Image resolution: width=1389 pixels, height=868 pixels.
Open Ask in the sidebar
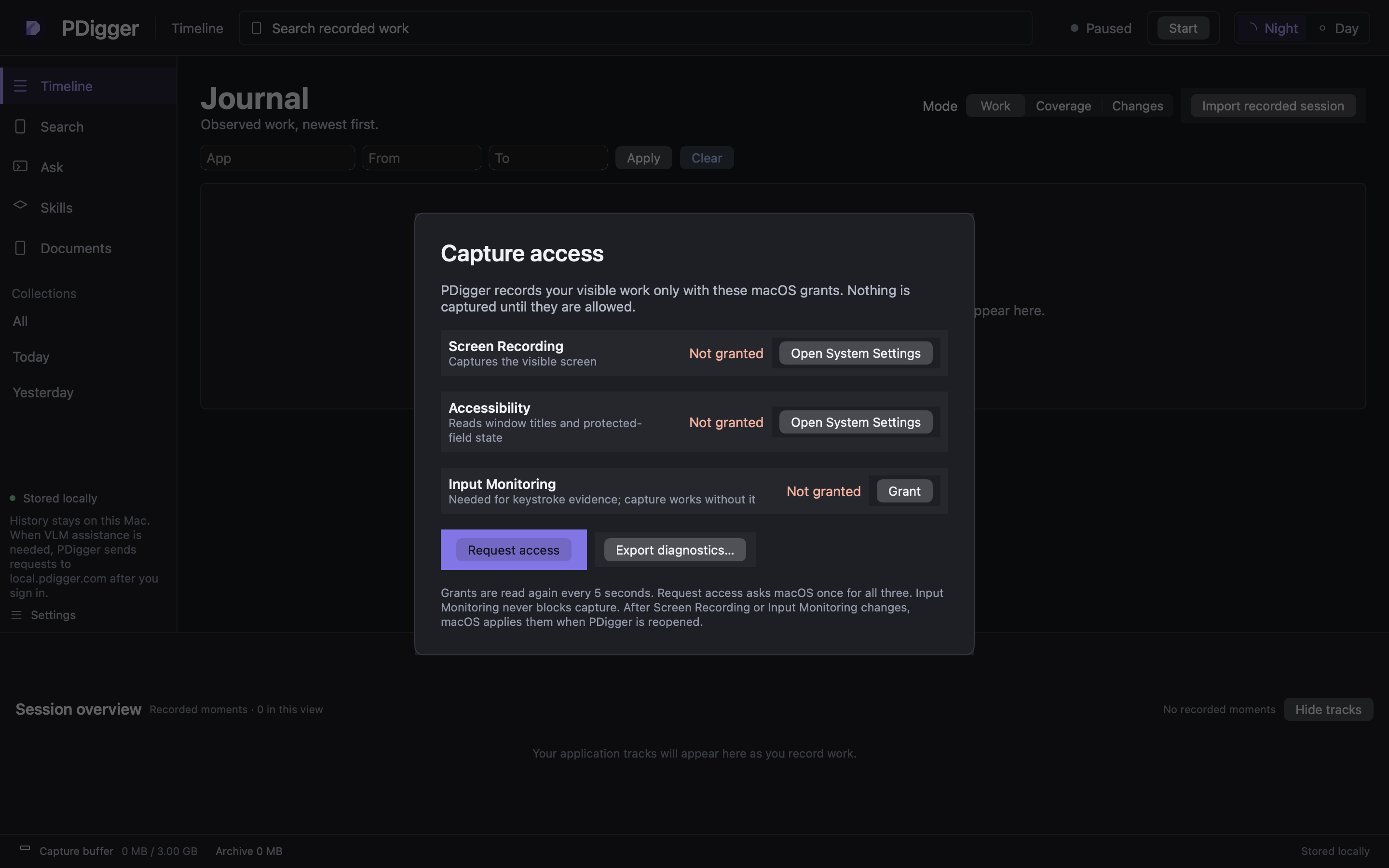coord(89,167)
